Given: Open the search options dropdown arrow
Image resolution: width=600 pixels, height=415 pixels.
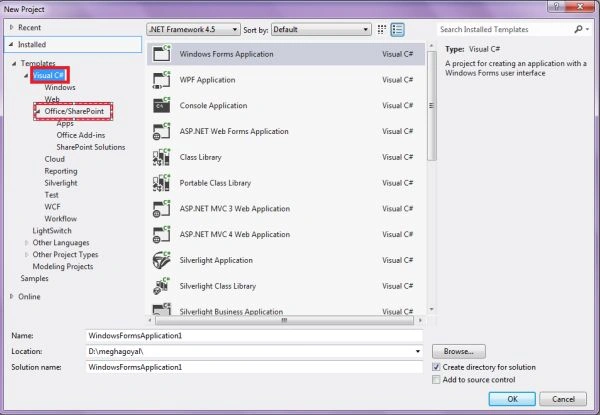Looking at the screenshot, I should tap(587, 29).
